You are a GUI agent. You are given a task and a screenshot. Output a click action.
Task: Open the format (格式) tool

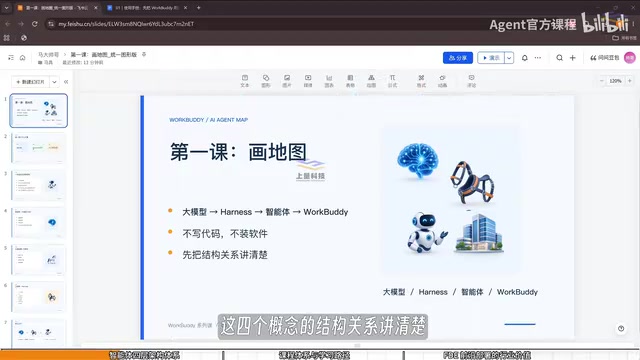(421, 81)
